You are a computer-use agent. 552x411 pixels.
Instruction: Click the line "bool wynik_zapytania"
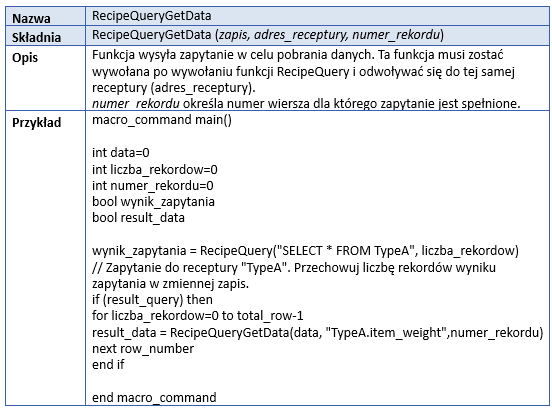pos(153,202)
